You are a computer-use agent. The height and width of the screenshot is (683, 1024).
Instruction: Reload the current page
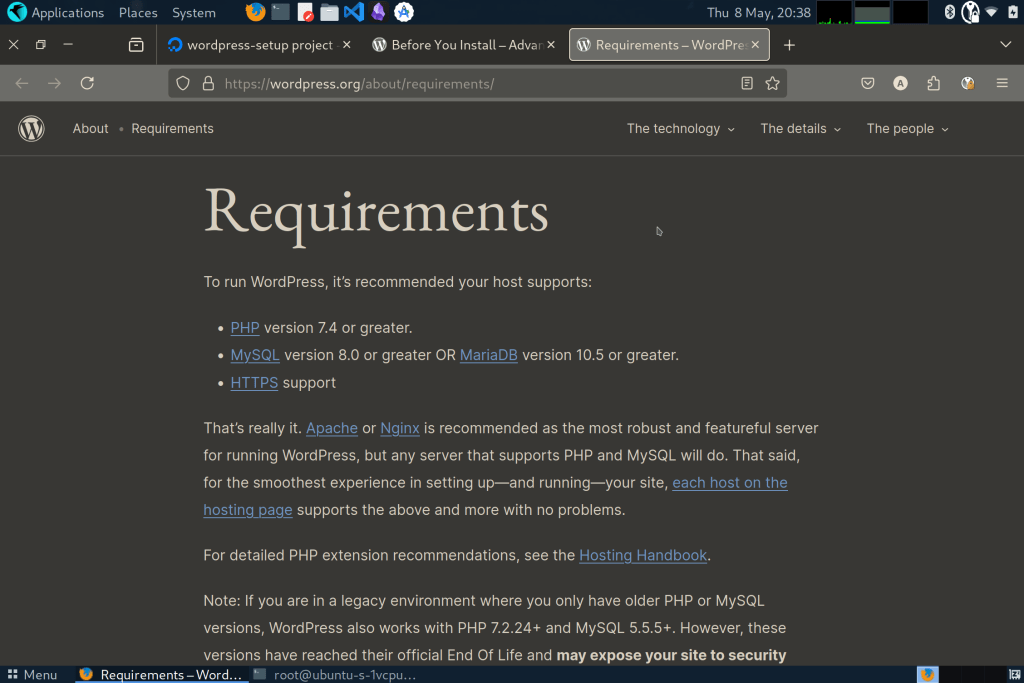tap(87, 83)
